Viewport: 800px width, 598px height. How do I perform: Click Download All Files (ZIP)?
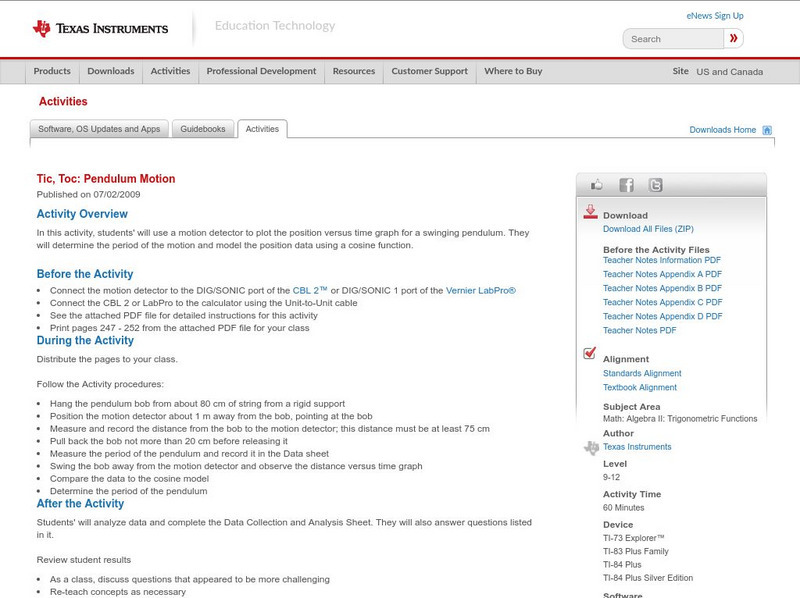(648, 229)
